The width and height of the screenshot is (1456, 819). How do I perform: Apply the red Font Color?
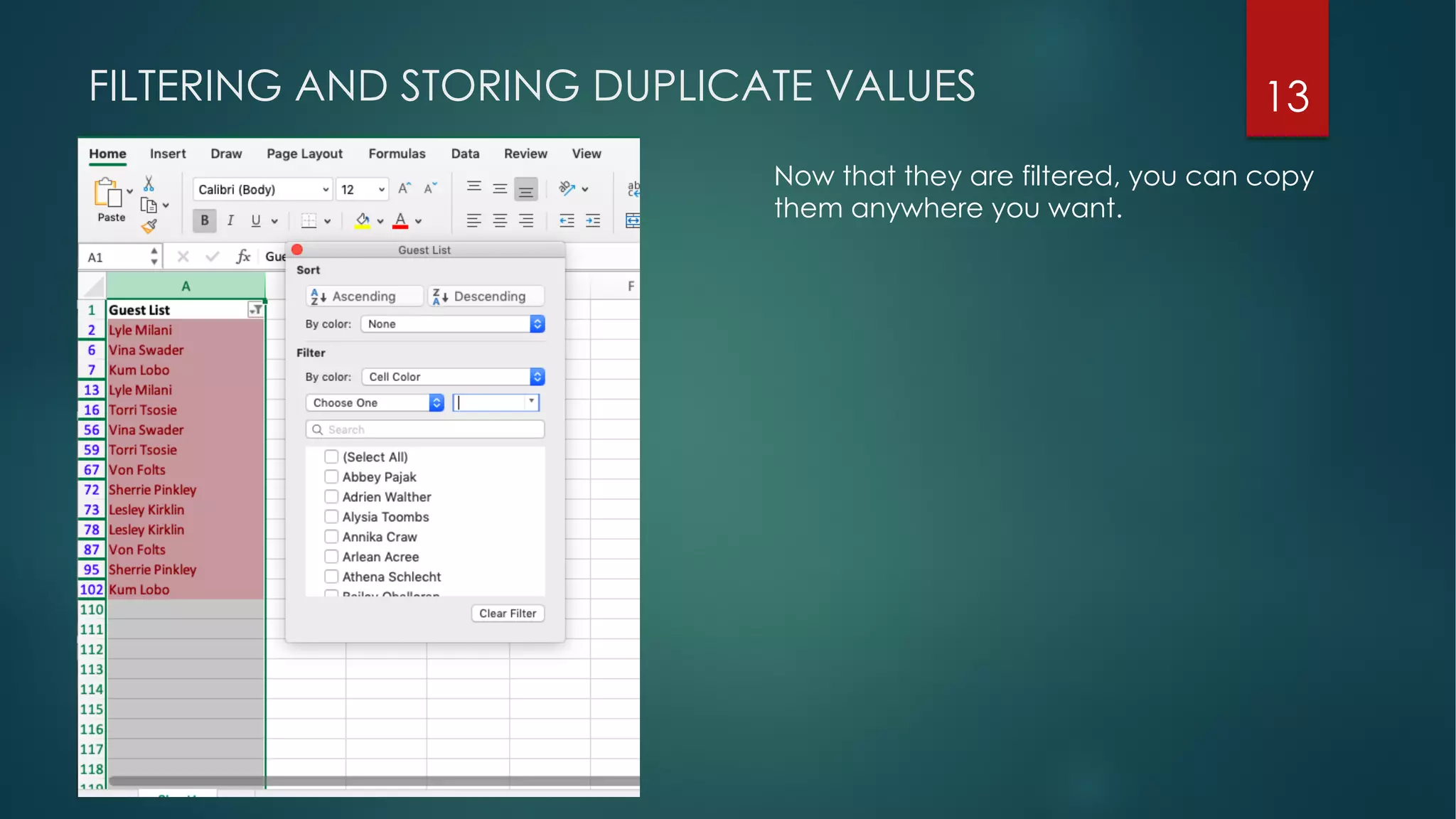[x=400, y=220]
